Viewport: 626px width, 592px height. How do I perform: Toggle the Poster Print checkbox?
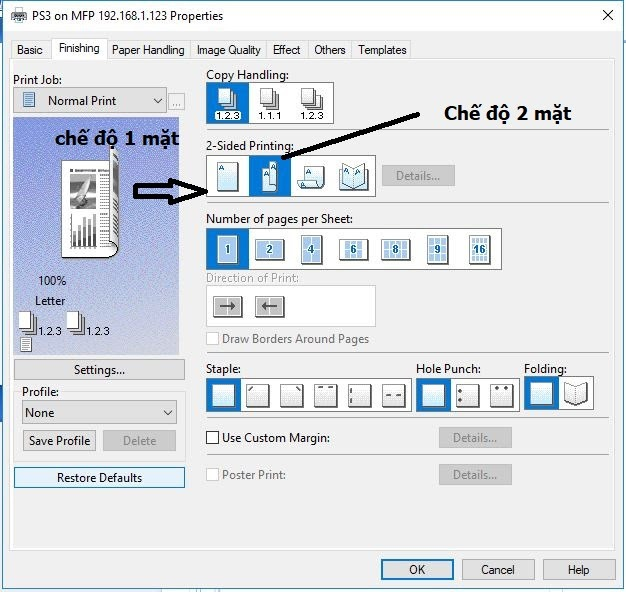click(x=213, y=475)
